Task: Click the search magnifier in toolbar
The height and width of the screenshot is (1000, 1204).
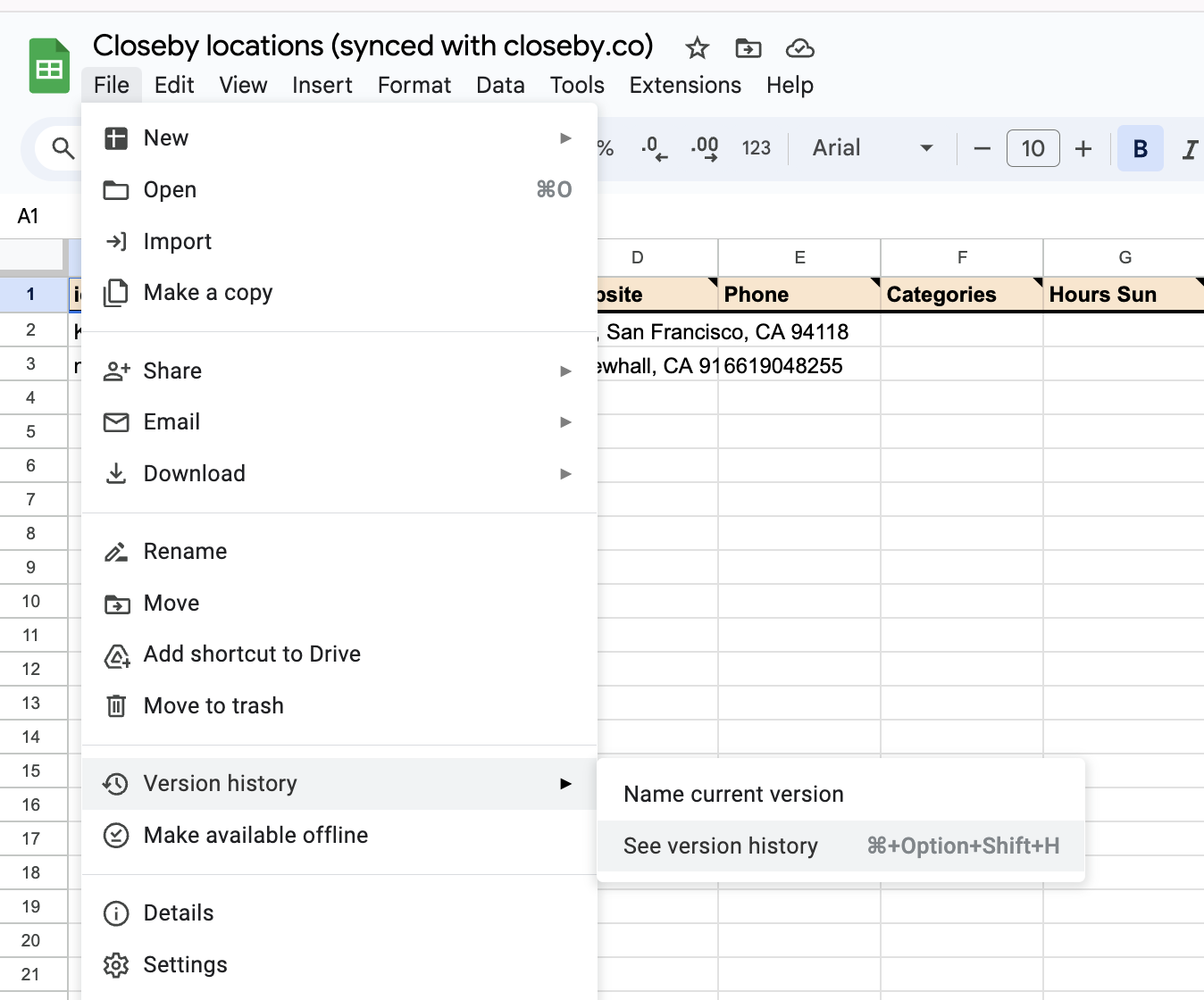Action: point(63,148)
